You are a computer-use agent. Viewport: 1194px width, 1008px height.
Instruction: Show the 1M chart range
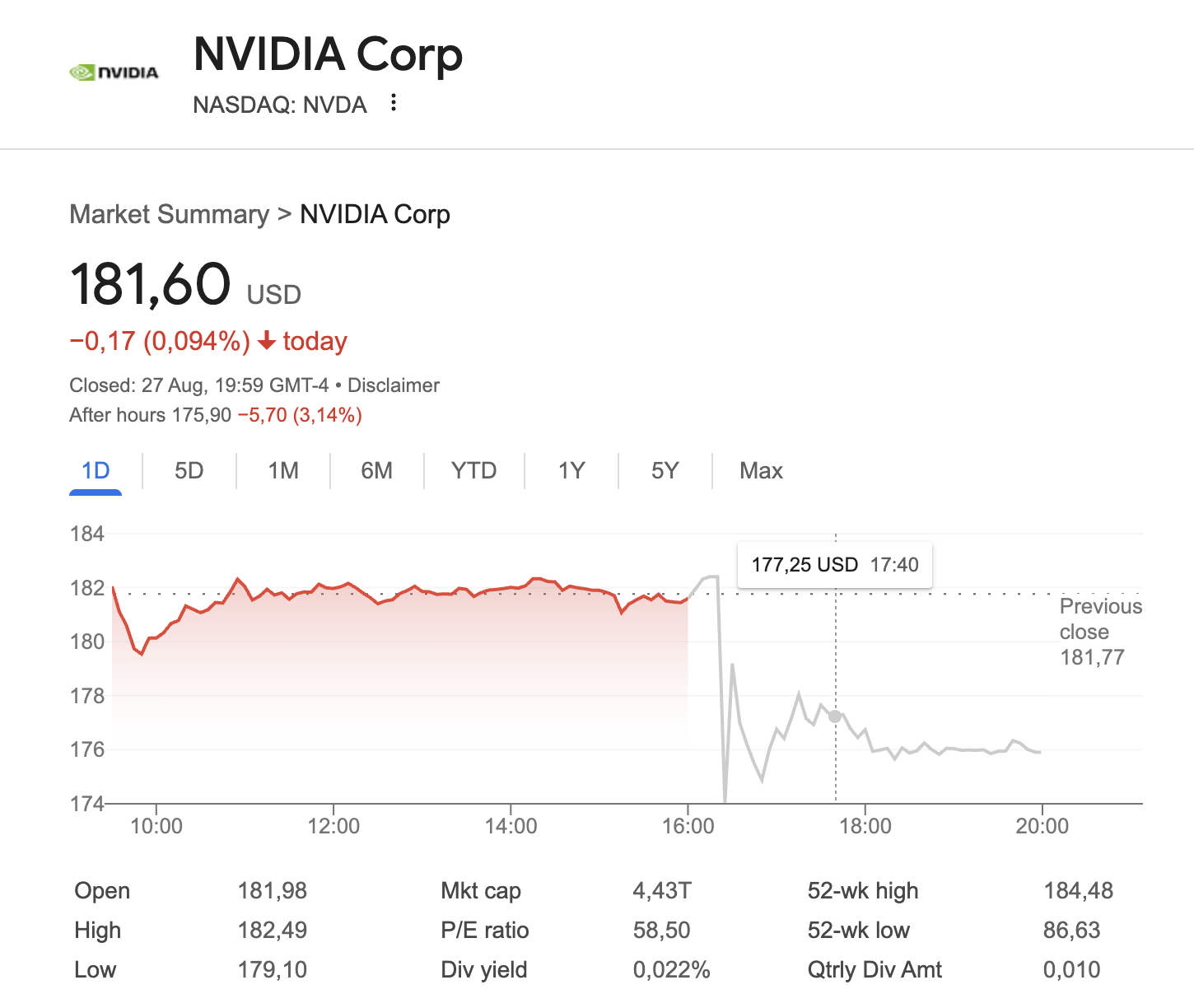coord(282,471)
